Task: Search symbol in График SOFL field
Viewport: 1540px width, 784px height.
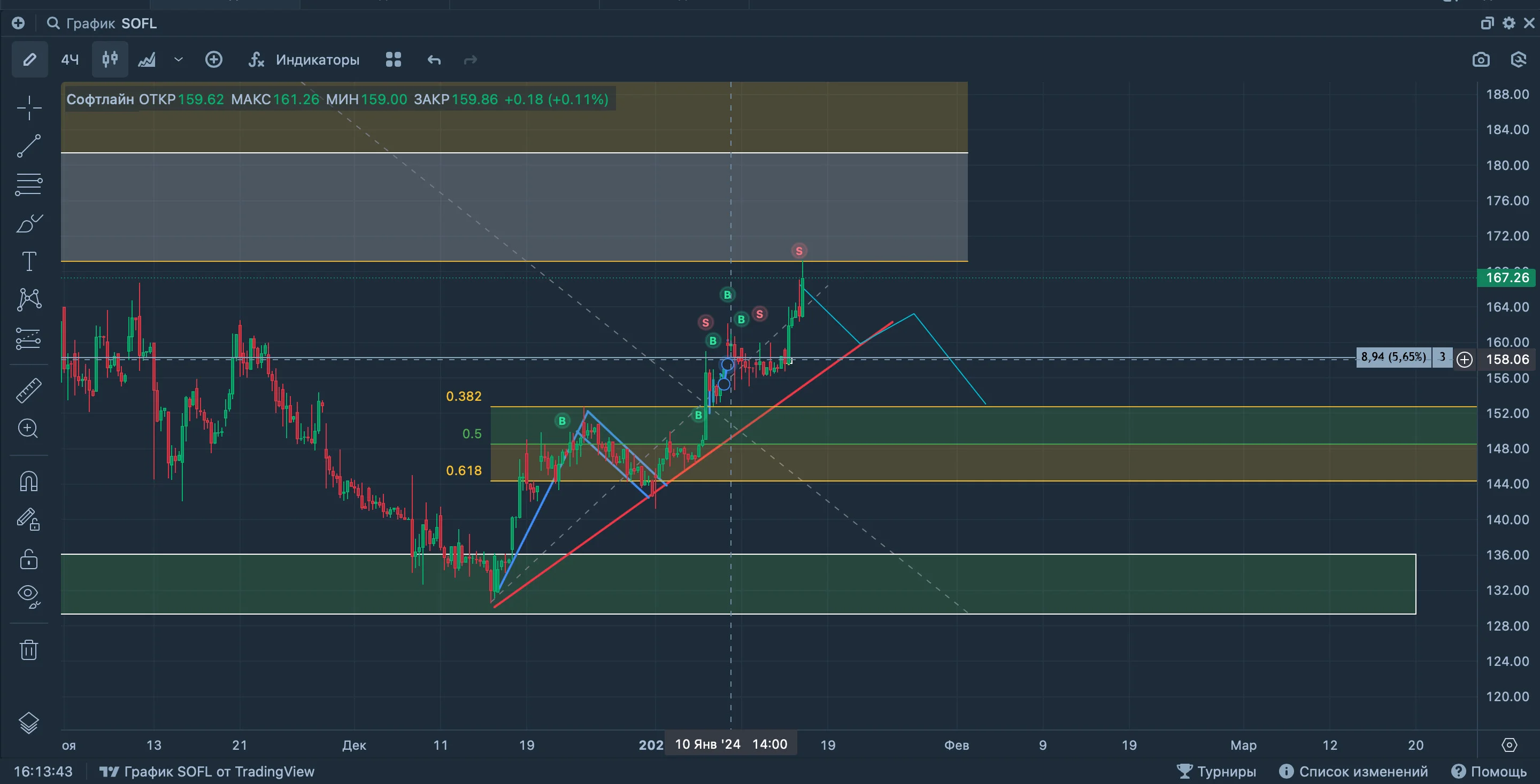Action: tap(102, 24)
